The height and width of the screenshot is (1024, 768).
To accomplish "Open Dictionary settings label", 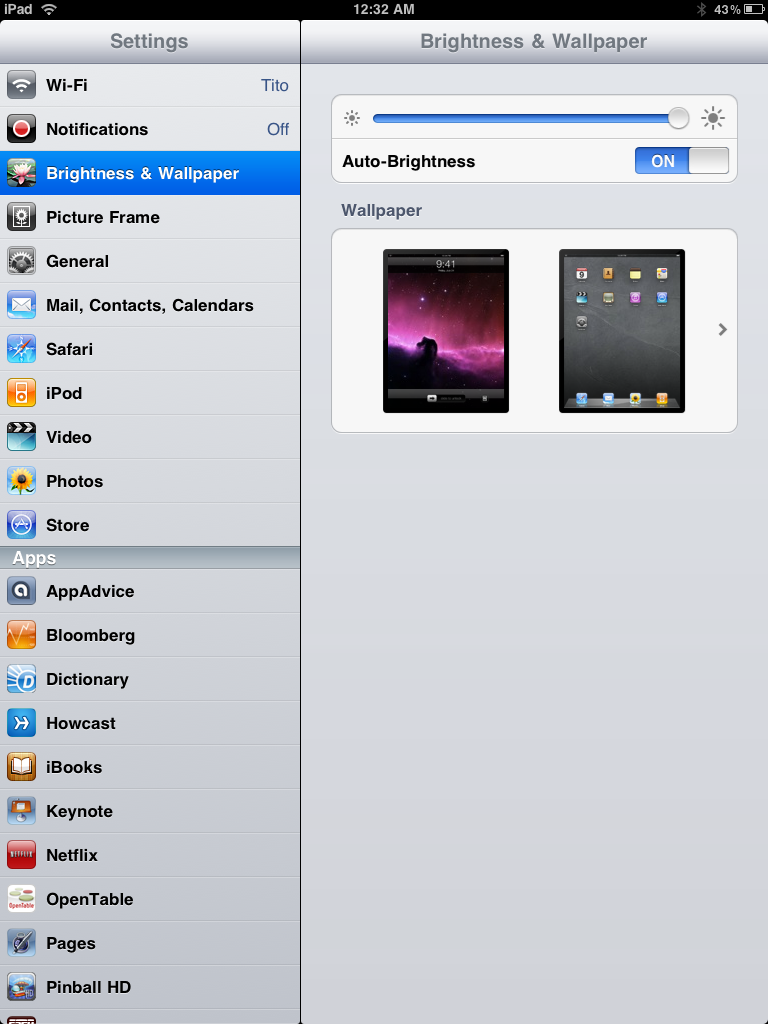I will [x=87, y=680].
